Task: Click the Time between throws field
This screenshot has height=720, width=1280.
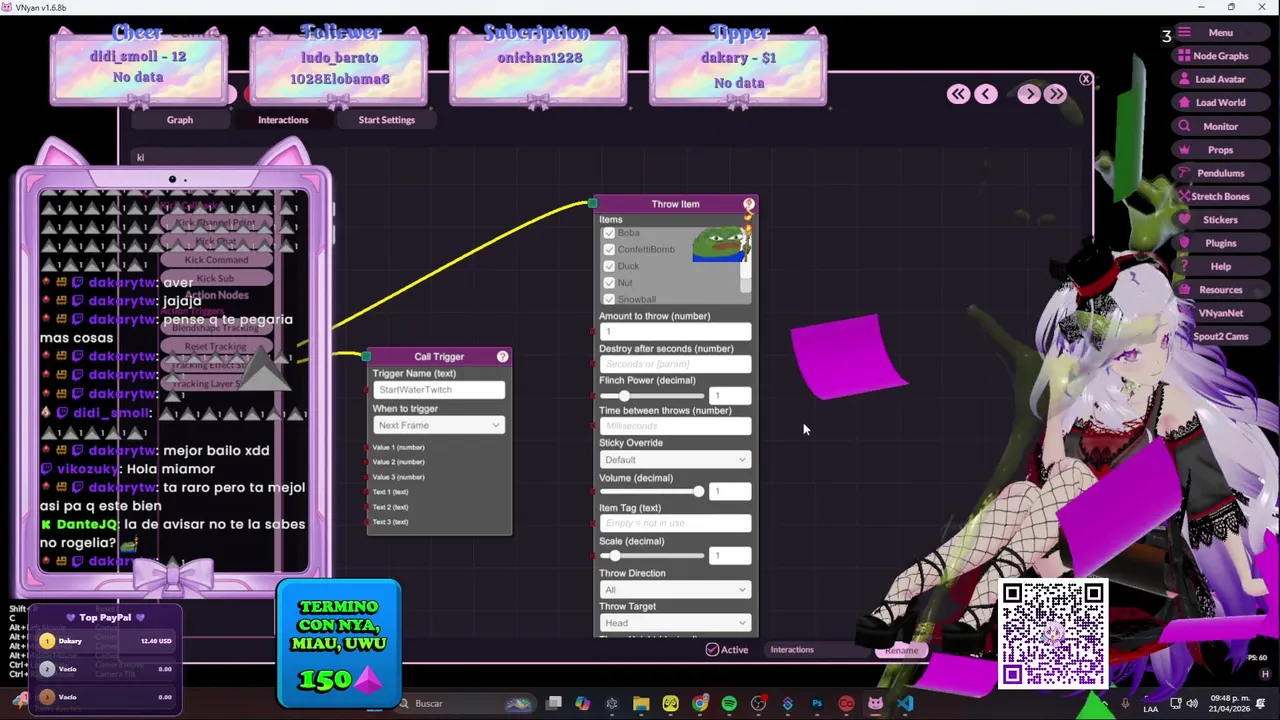Action: click(x=674, y=426)
